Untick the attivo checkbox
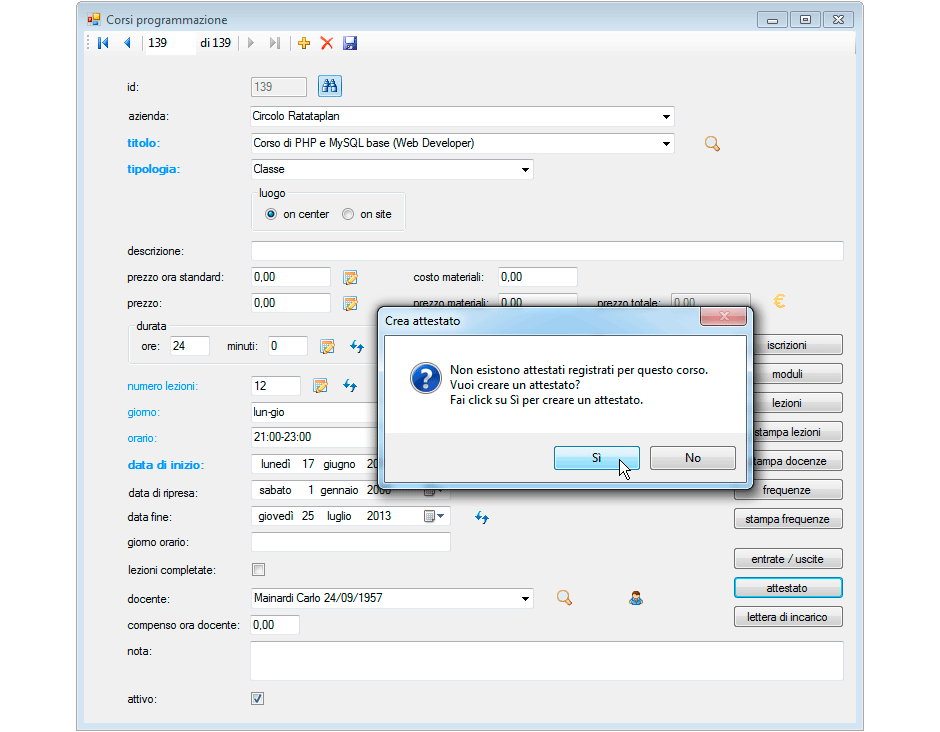 (258, 698)
